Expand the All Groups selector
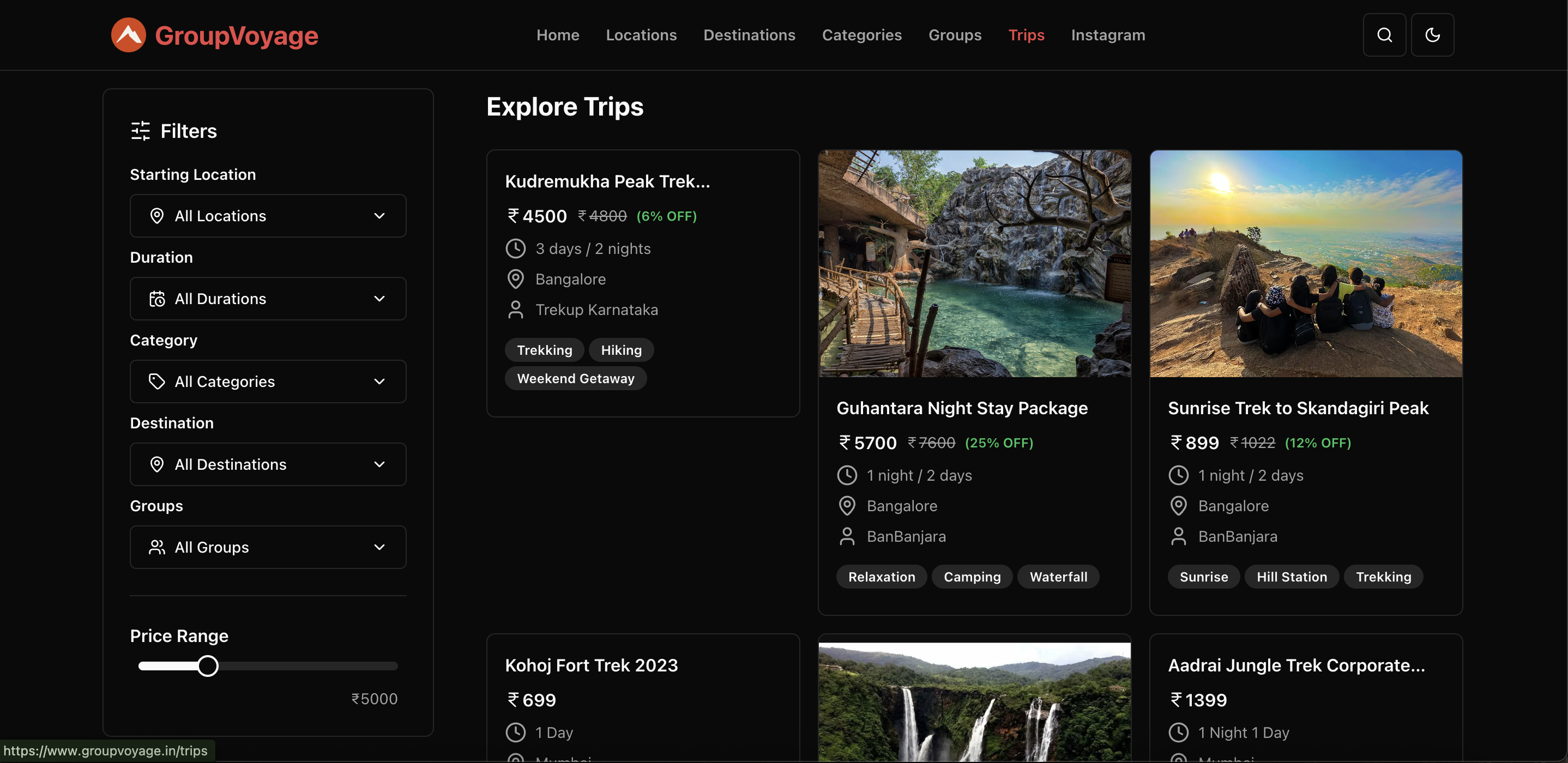Viewport: 1568px width, 763px height. tap(268, 547)
